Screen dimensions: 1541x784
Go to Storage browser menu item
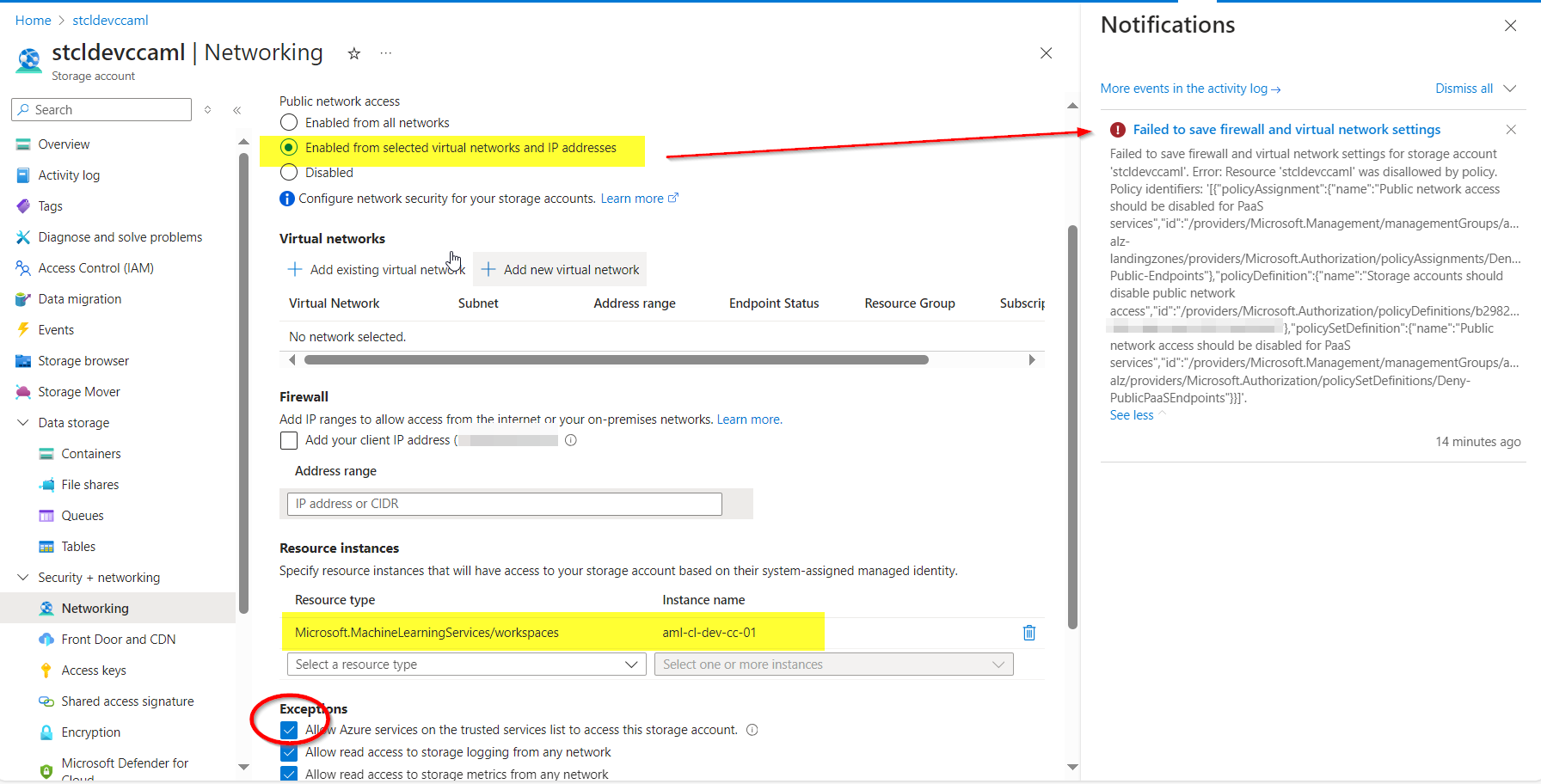(x=83, y=361)
